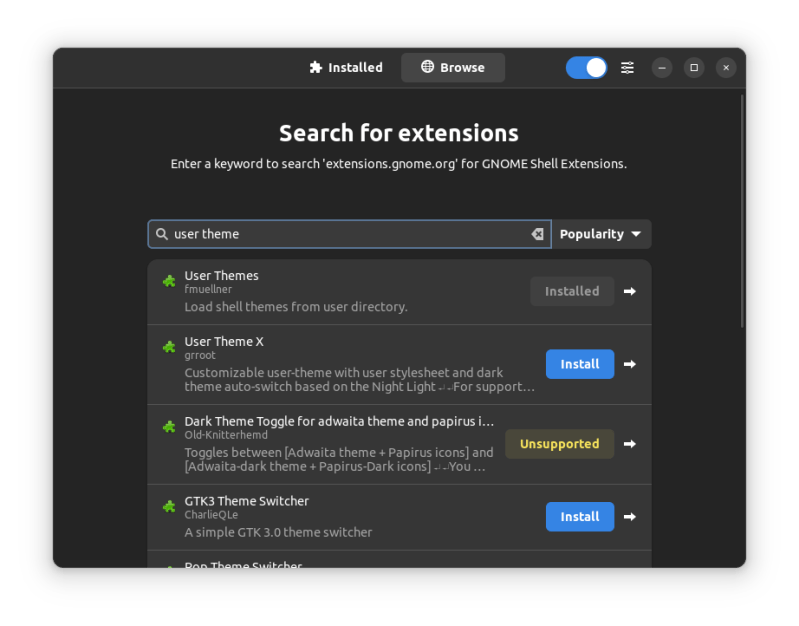
Task: Maximize the Extension Manager window
Action: 694,68
